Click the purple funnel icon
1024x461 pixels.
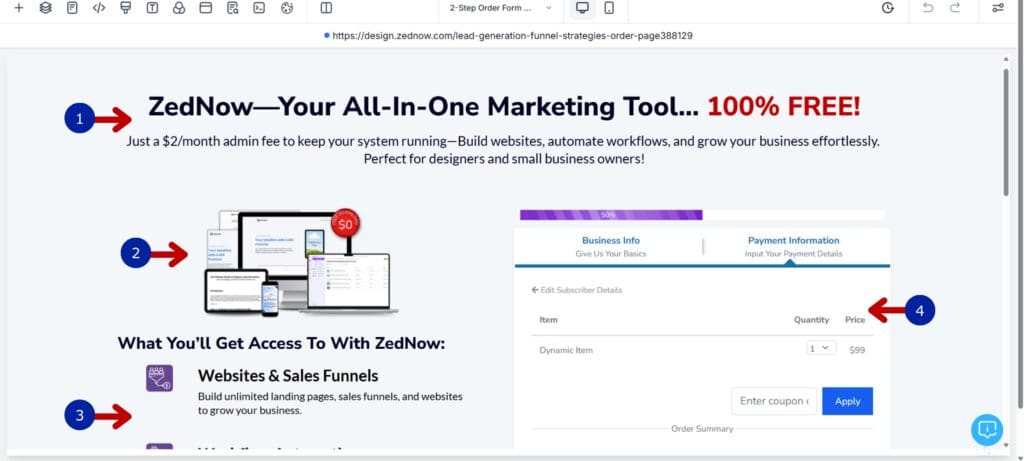pos(159,378)
